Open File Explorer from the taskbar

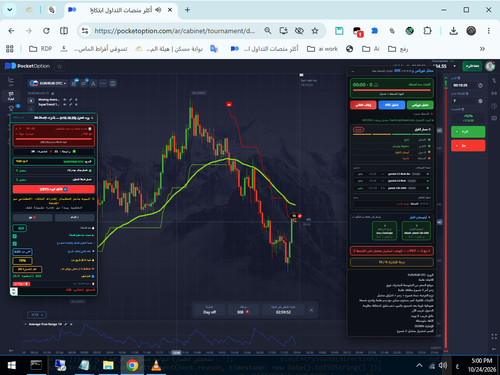[108, 366]
